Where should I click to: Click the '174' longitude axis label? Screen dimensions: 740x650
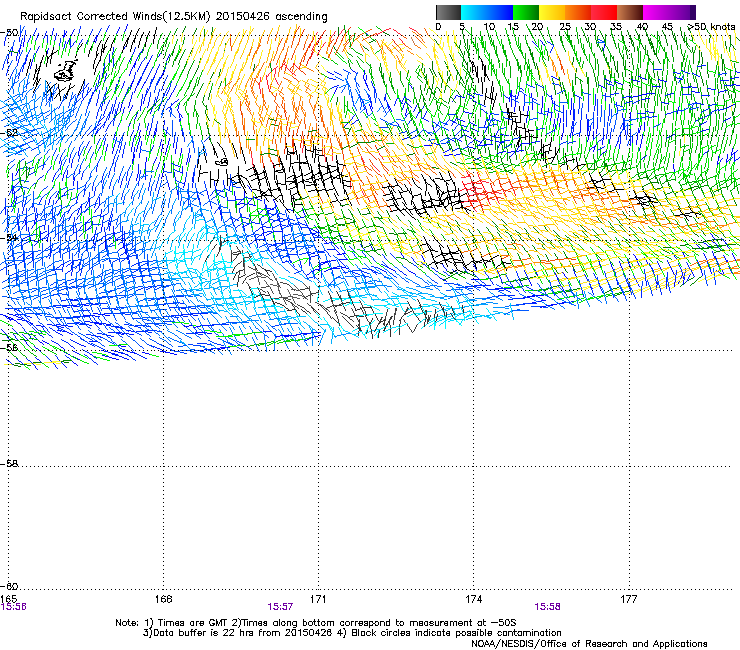(x=474, y=599)
